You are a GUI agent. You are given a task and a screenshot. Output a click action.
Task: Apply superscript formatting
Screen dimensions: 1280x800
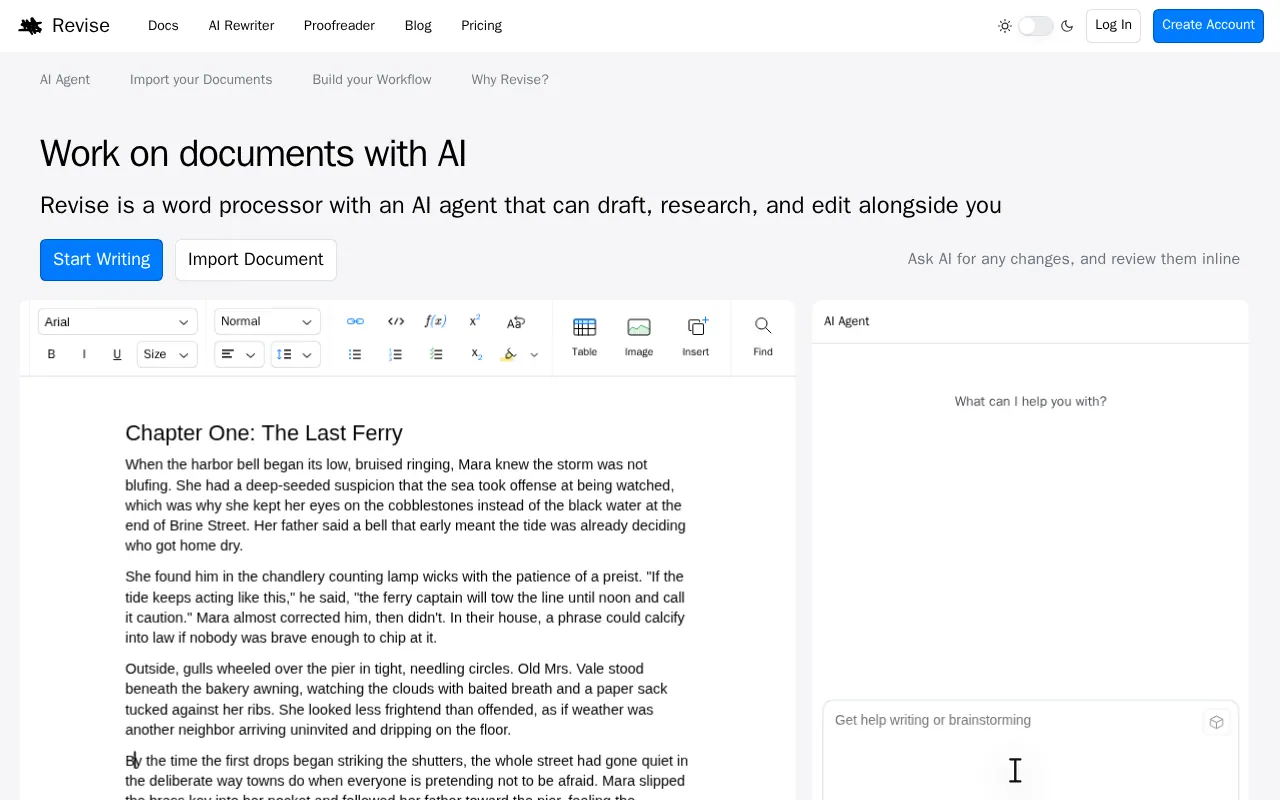(475, 321)
